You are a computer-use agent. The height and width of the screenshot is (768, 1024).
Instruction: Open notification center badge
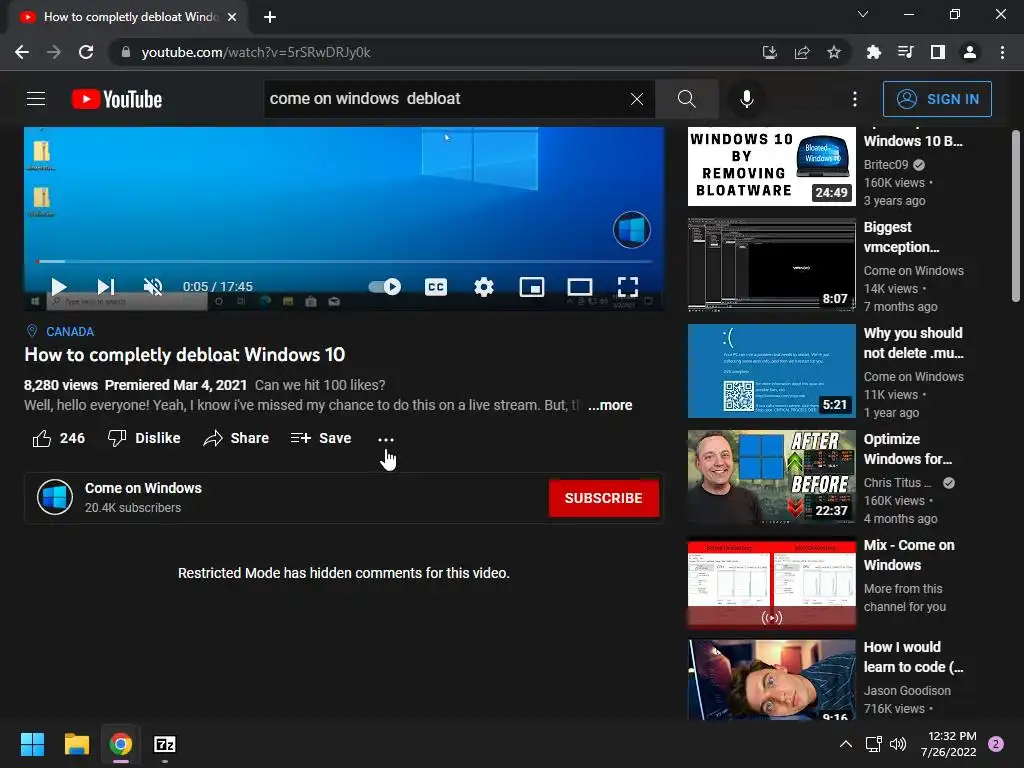[x=995, y=744]
